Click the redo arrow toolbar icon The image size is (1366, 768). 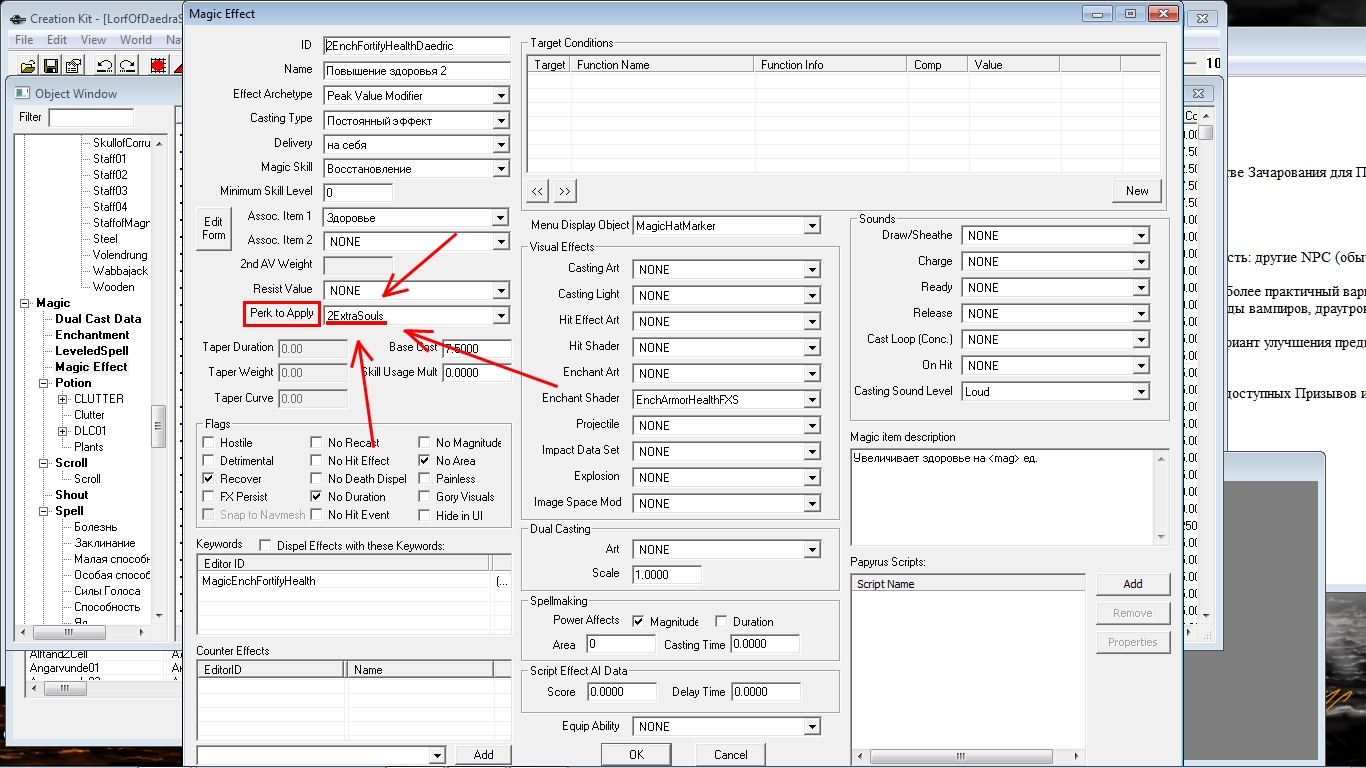(127, 66)
